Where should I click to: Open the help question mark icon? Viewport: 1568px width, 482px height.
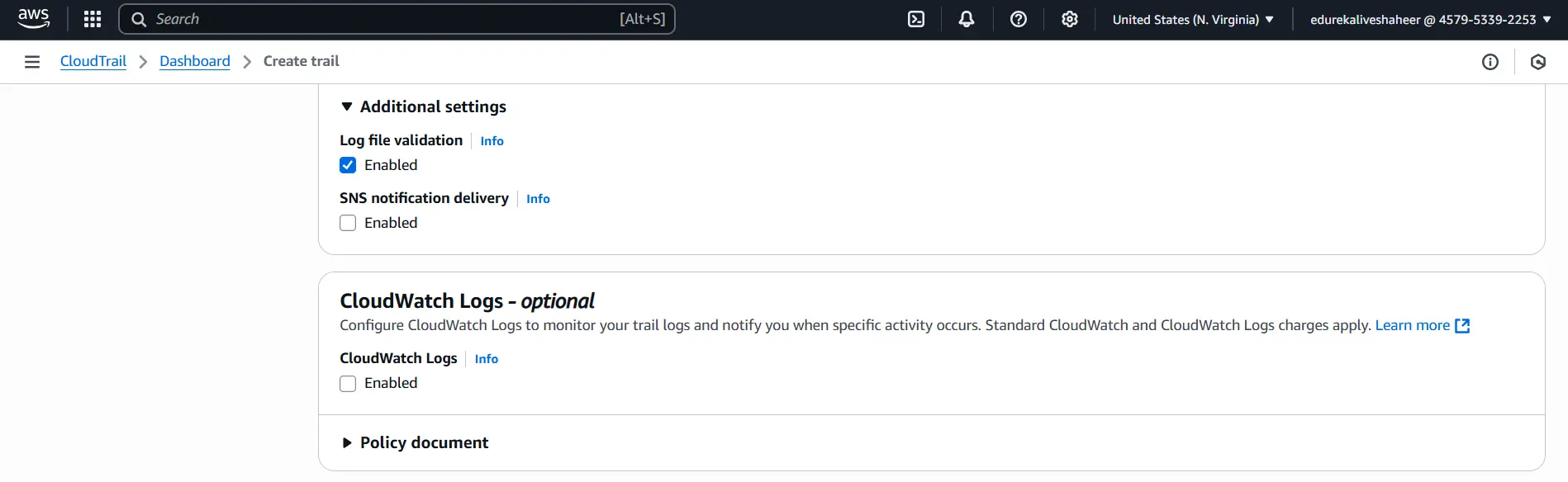tap(1019, 19)
